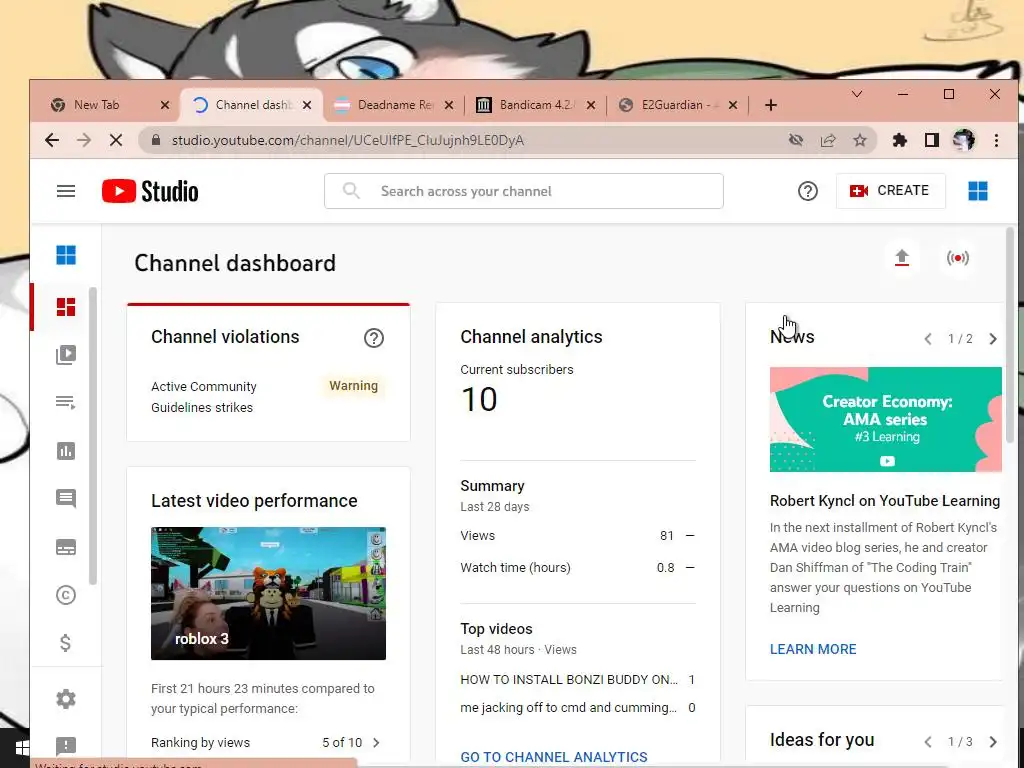Close the New Tab tab
Viewport: 1024px width, 768px height.
coord(165,104)
